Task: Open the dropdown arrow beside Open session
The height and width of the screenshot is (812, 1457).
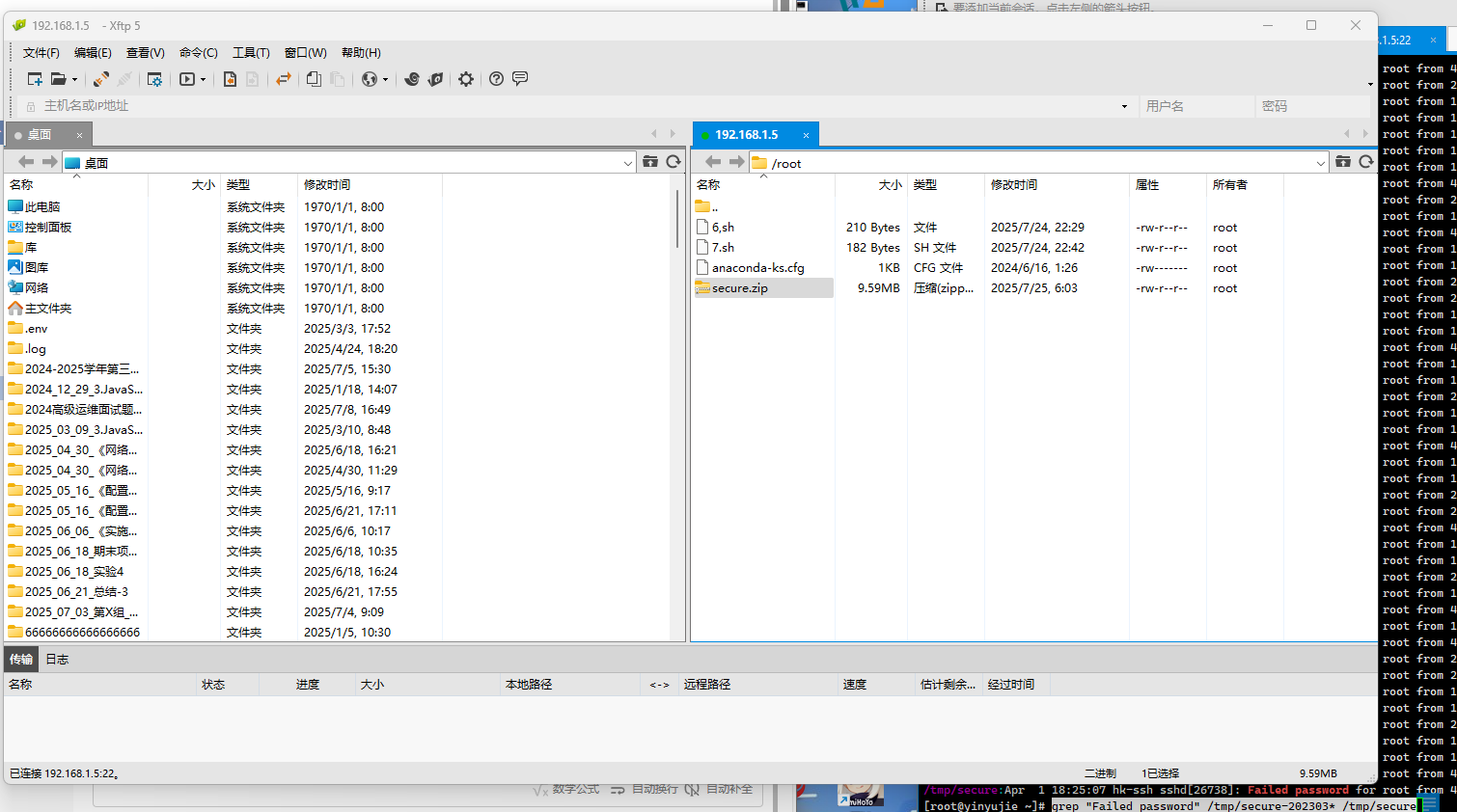Action: pos(74,80)
